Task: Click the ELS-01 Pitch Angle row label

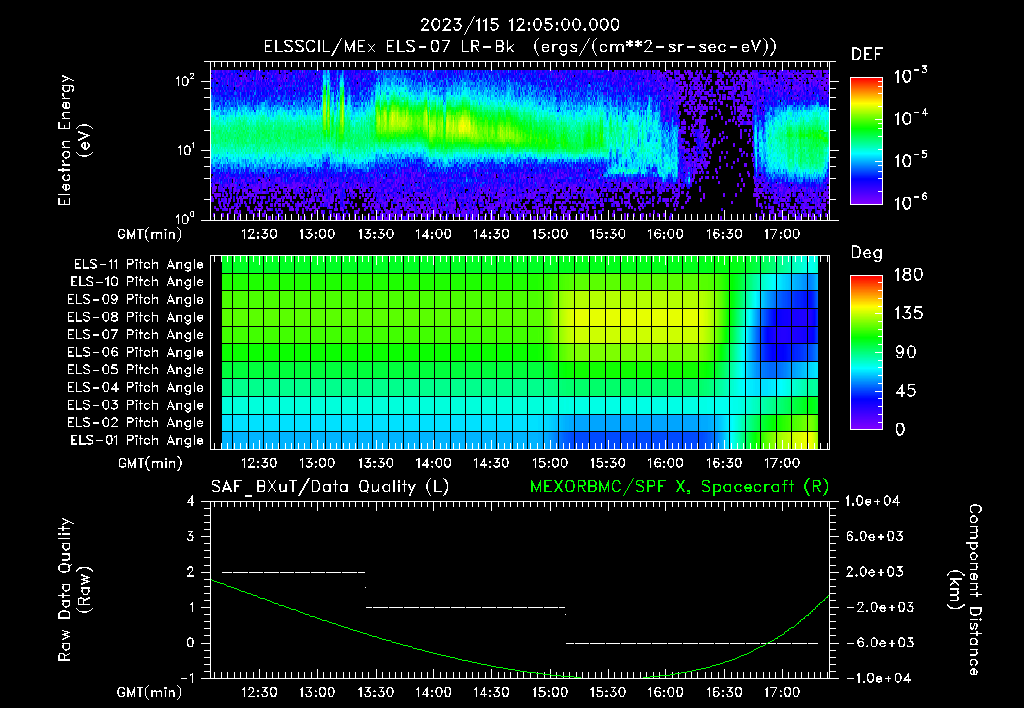Action: (137, 440)
